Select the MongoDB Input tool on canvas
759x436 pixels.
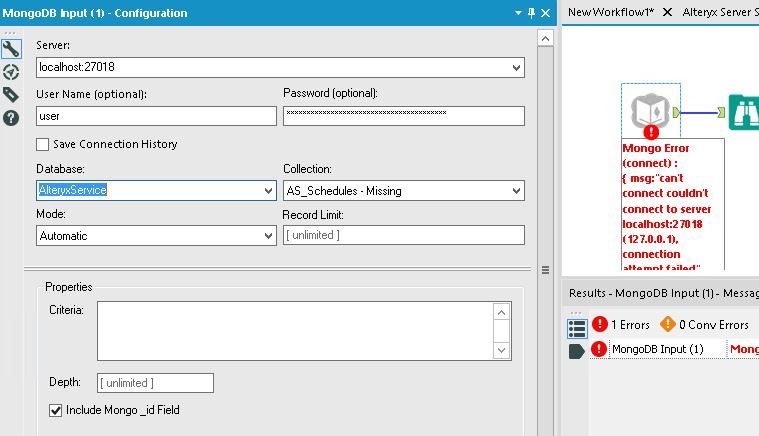click(x=651, y=111)
